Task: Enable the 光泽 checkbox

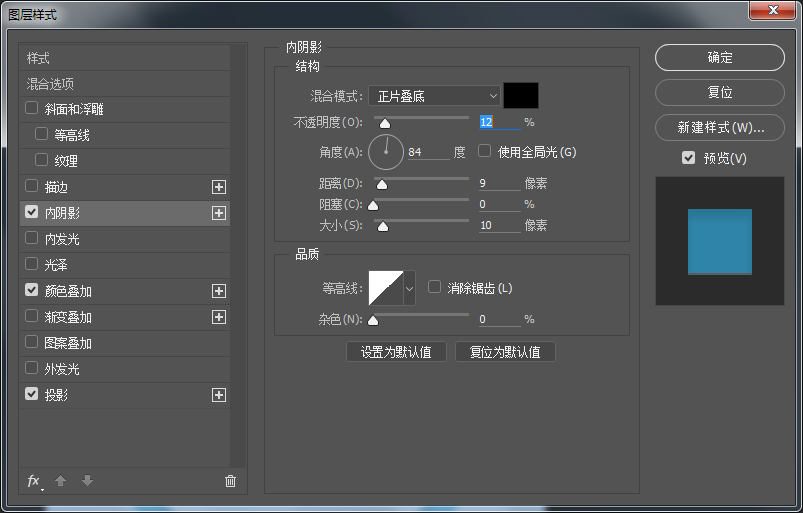Action: (32, 264)
